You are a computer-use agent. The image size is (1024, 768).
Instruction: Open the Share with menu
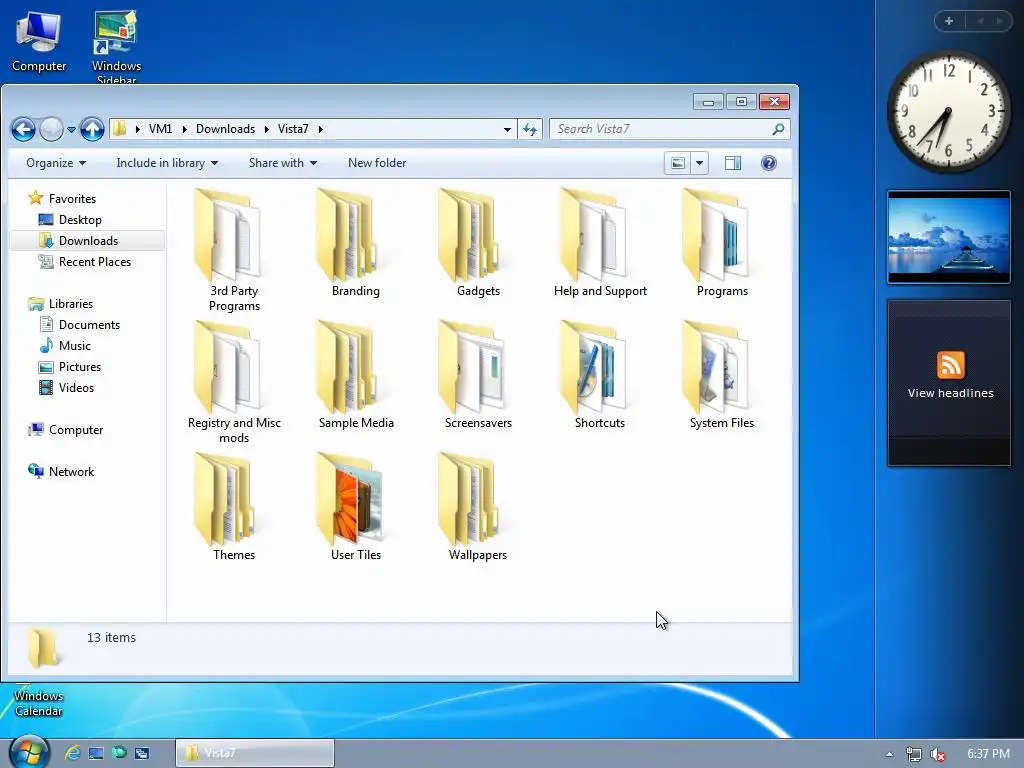[283, 163]
